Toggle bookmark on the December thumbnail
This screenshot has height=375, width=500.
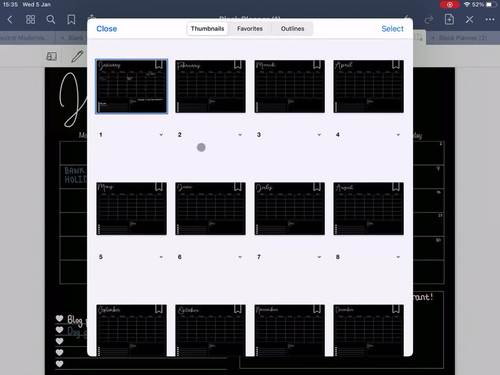pyautogui.click(x=396, y=309)
